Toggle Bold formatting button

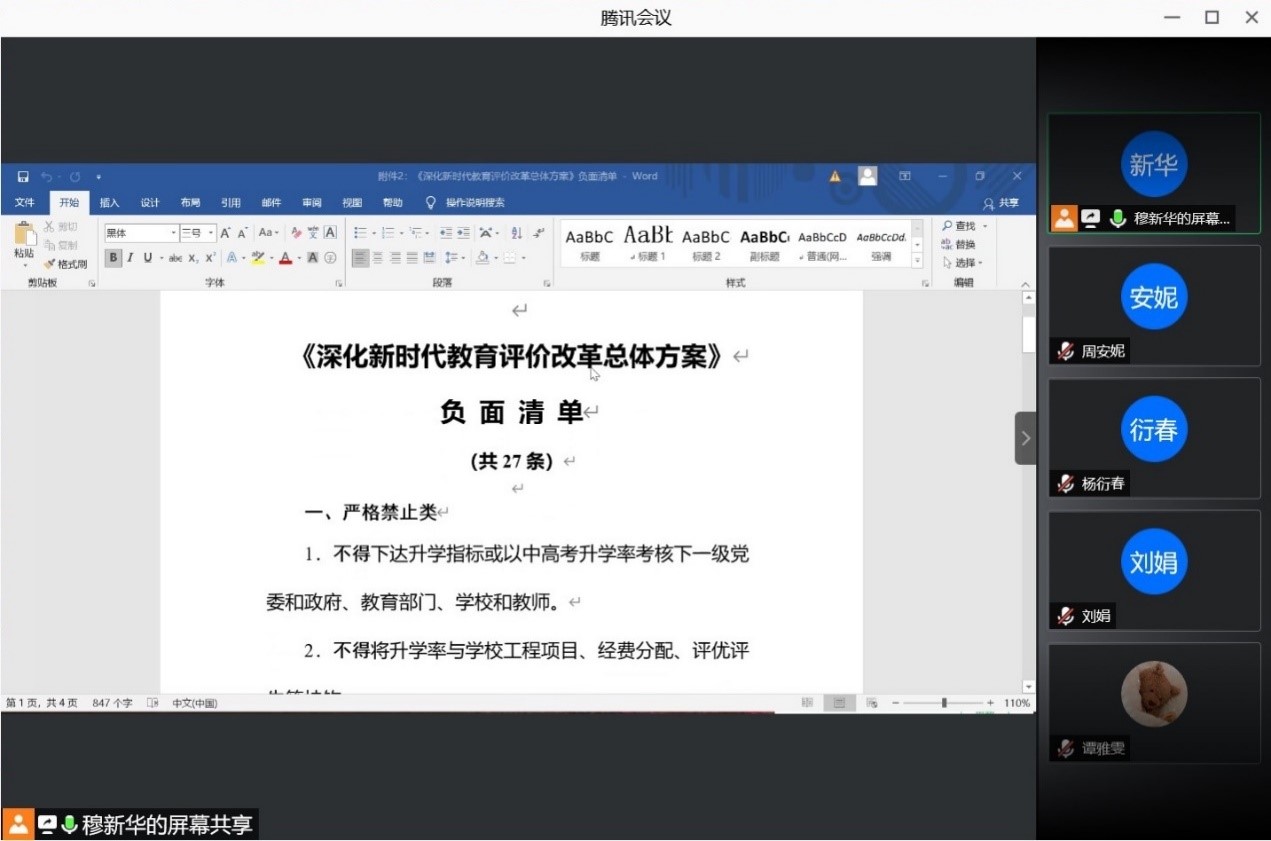click(113, 258)
